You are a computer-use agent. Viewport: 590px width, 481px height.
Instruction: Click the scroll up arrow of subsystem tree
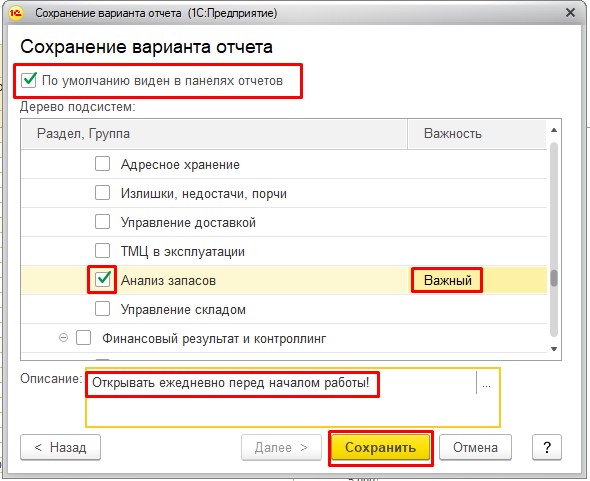point(554,130)
